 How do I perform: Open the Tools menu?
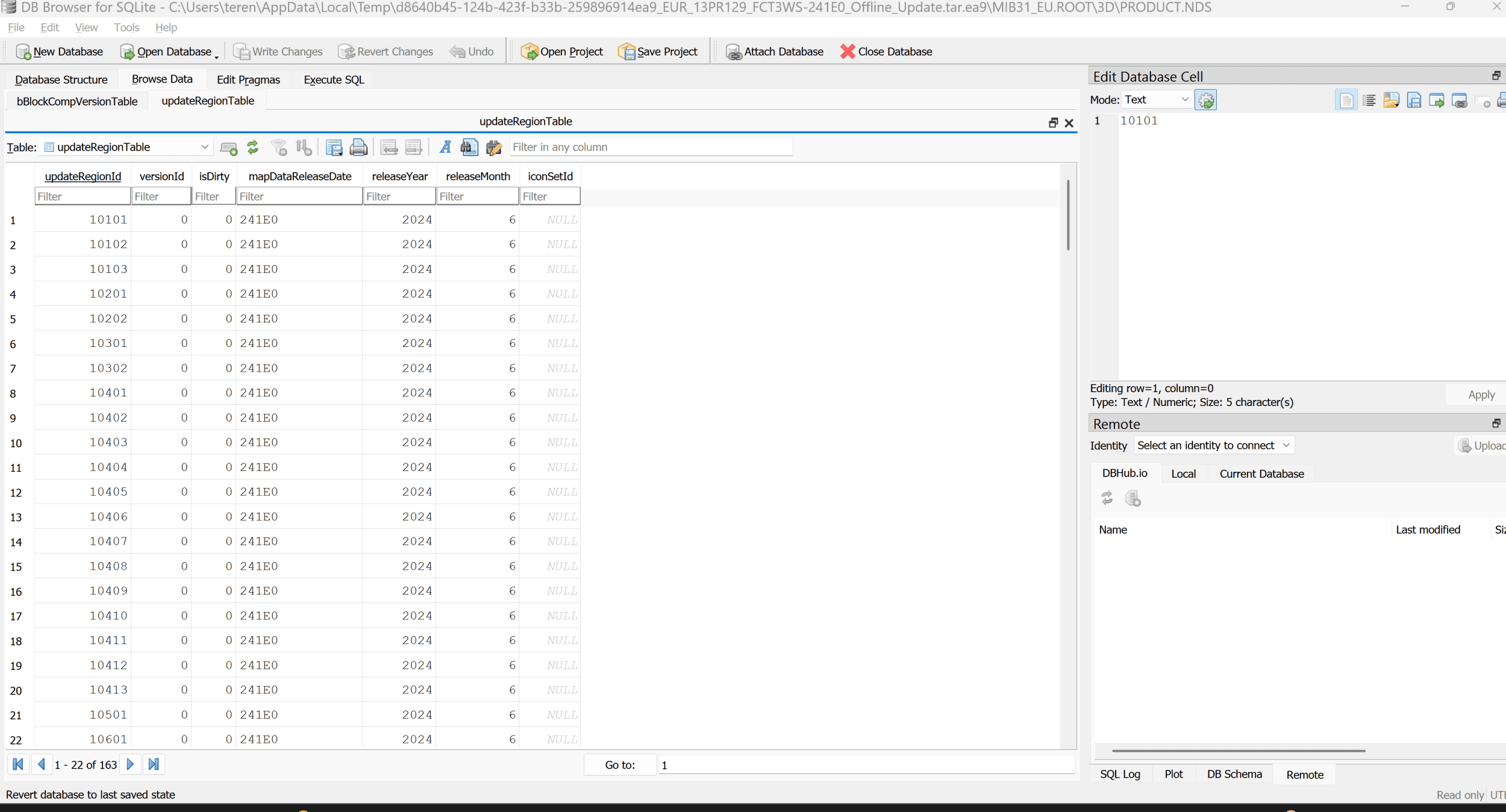pos(127,28)
